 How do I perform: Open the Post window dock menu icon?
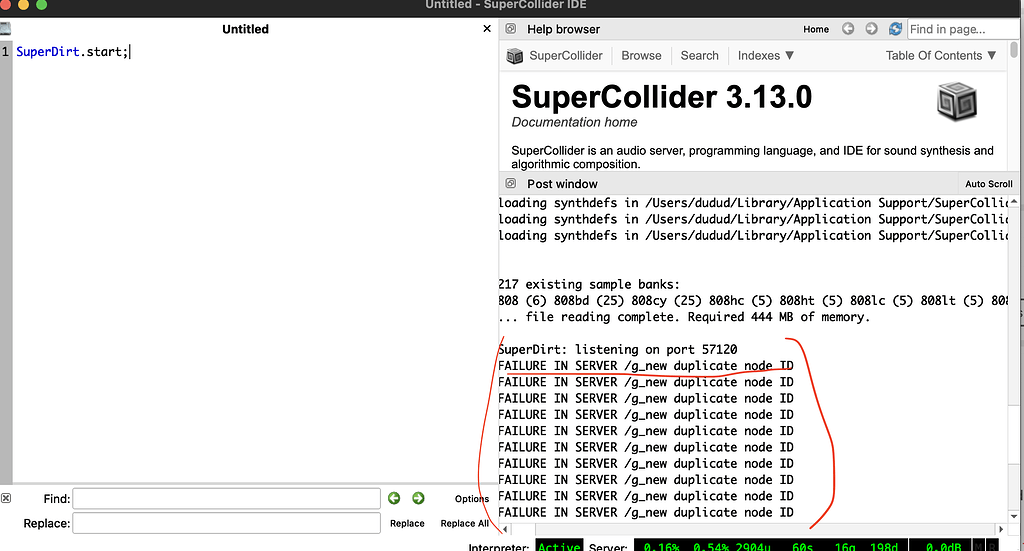point(511,183)
